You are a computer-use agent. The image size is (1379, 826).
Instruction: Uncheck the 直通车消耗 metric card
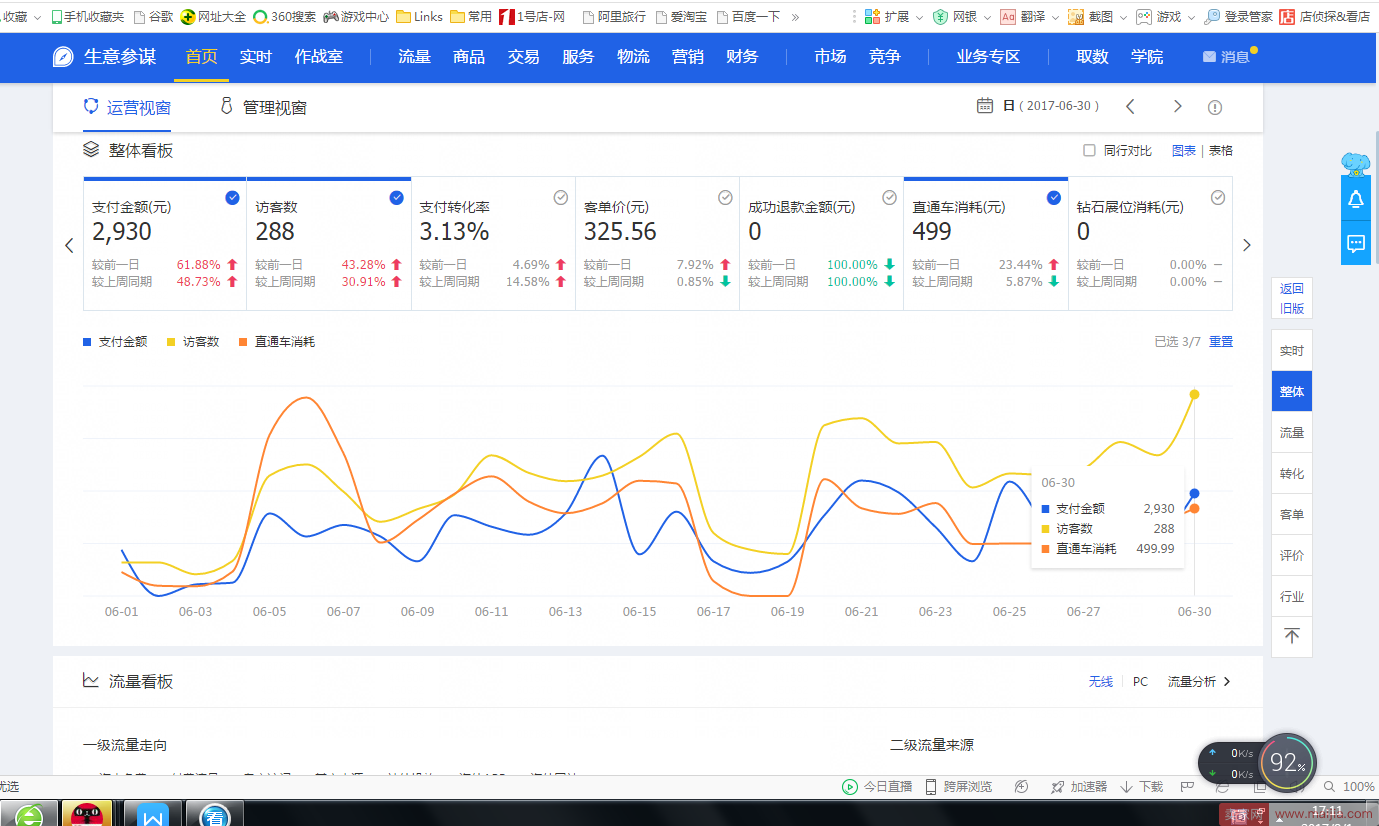[x=1053, y=198]
